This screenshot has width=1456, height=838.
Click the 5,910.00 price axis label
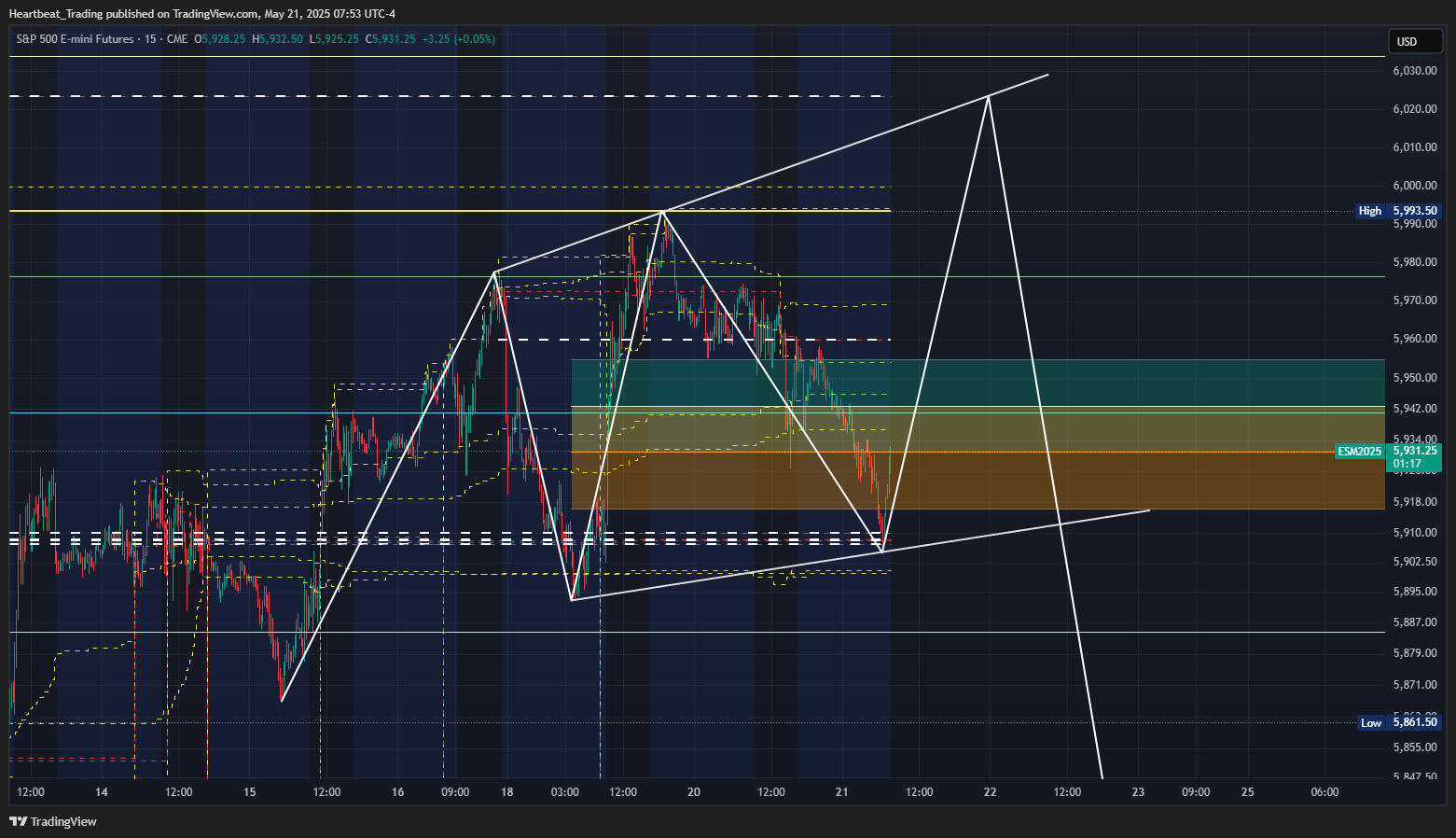[1414, 533]
